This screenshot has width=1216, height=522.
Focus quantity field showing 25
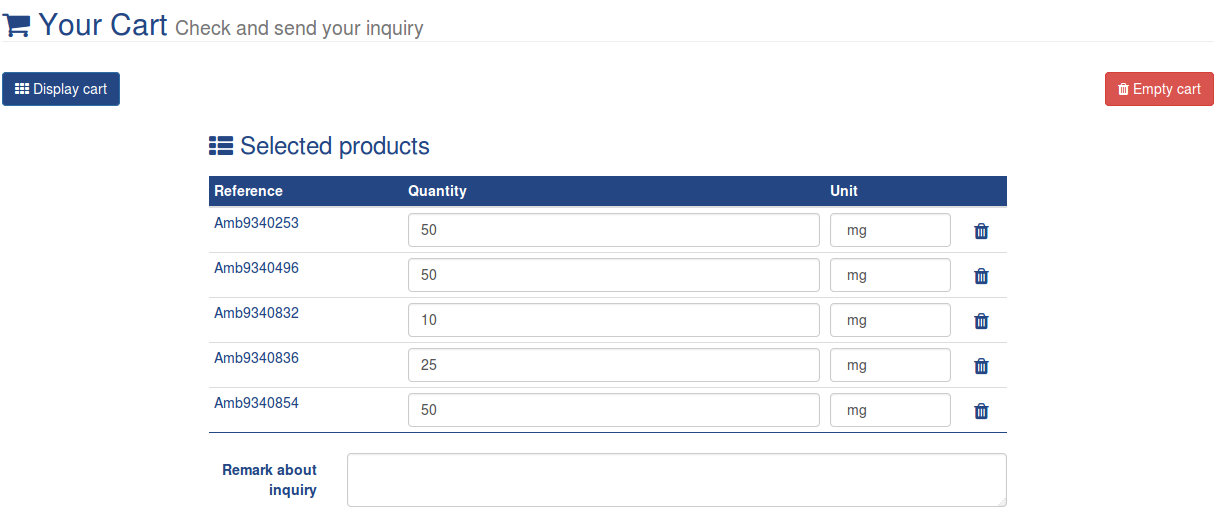[614, 365]
